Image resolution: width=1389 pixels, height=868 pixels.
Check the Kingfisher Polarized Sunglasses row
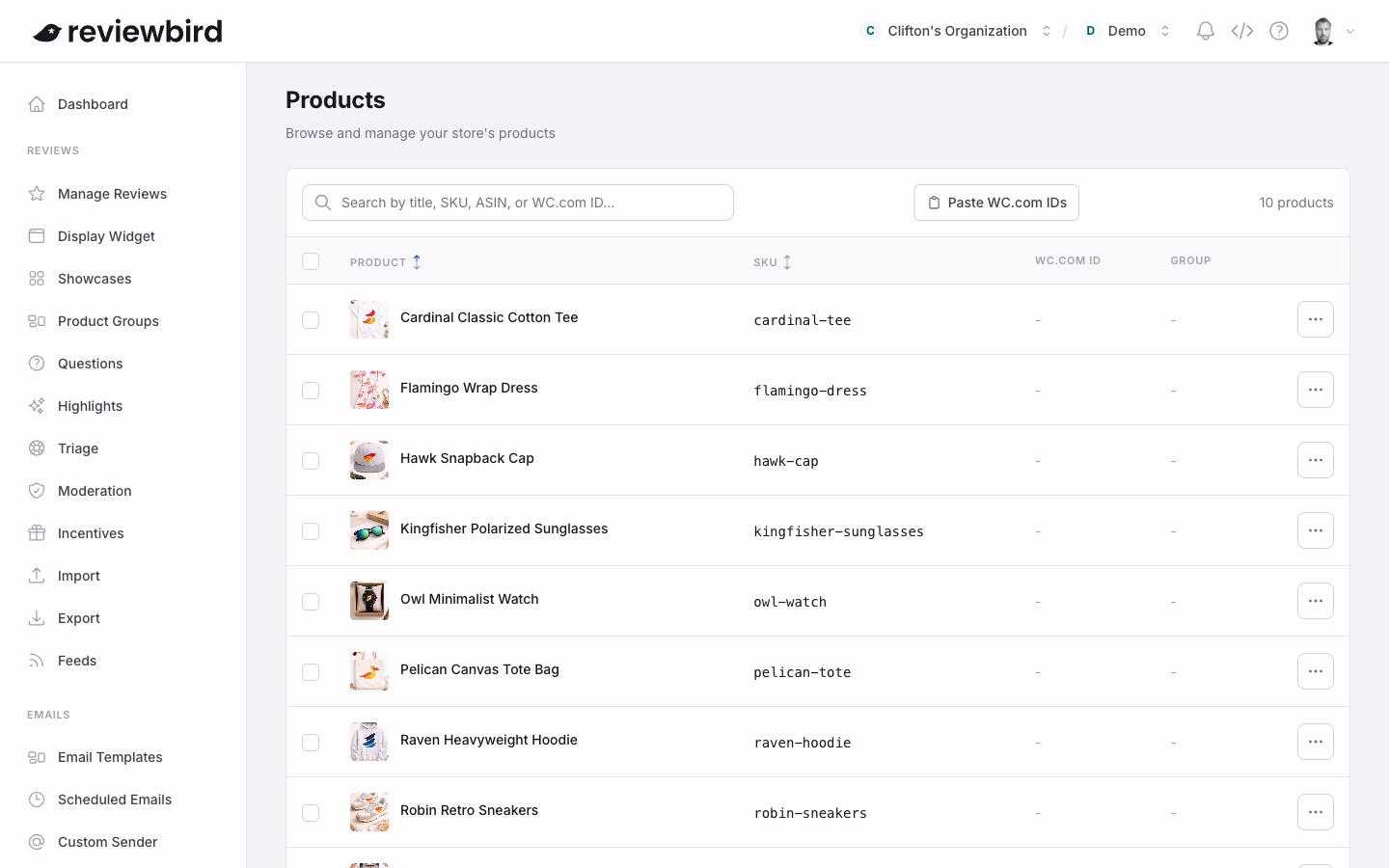point(311,531)
